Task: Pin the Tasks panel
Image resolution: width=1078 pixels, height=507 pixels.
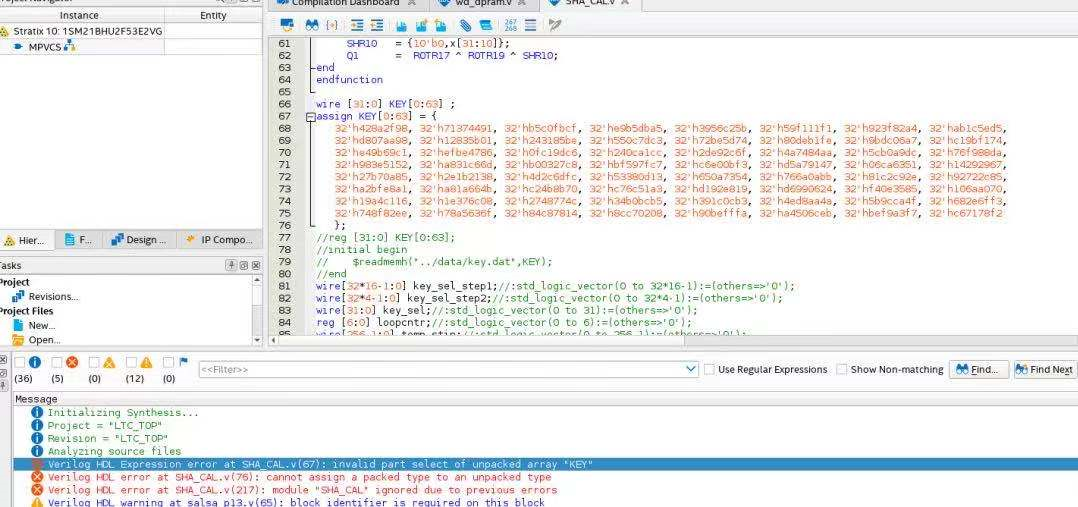Action: (232, 266)
